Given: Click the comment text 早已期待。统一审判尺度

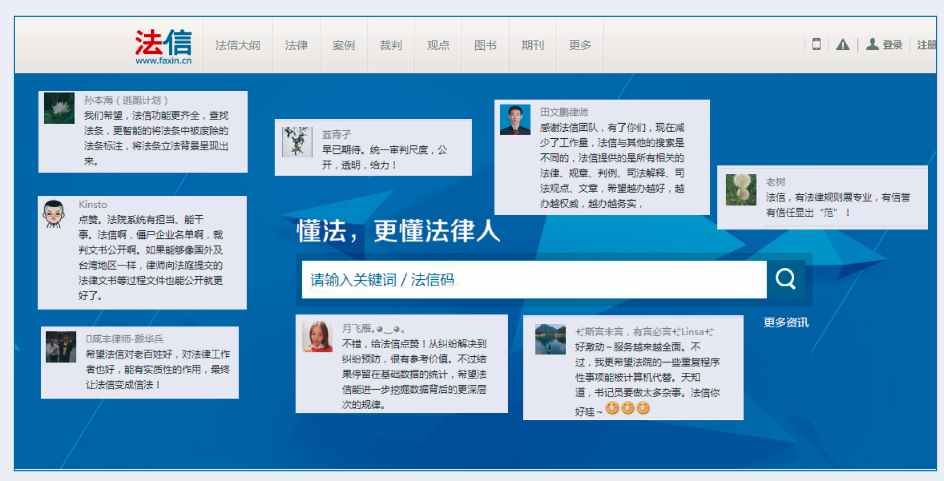Looking at the screenshot, I should 385,157.
